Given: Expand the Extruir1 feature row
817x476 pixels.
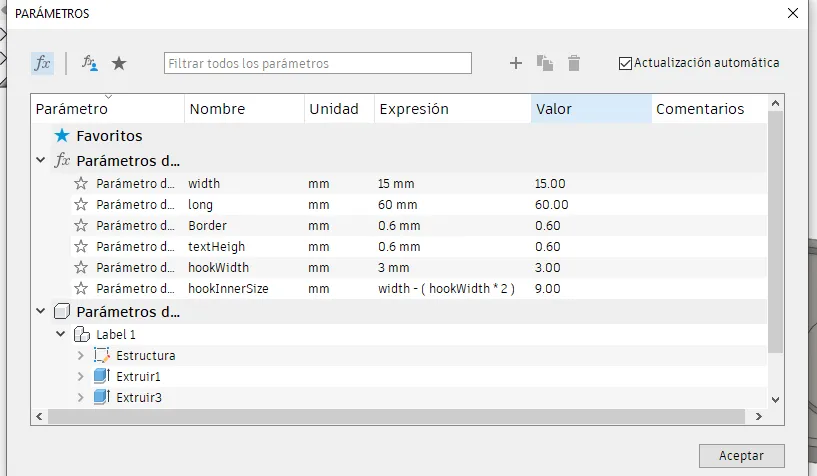Looking at the screenshot, I should (x=81, y=376).
